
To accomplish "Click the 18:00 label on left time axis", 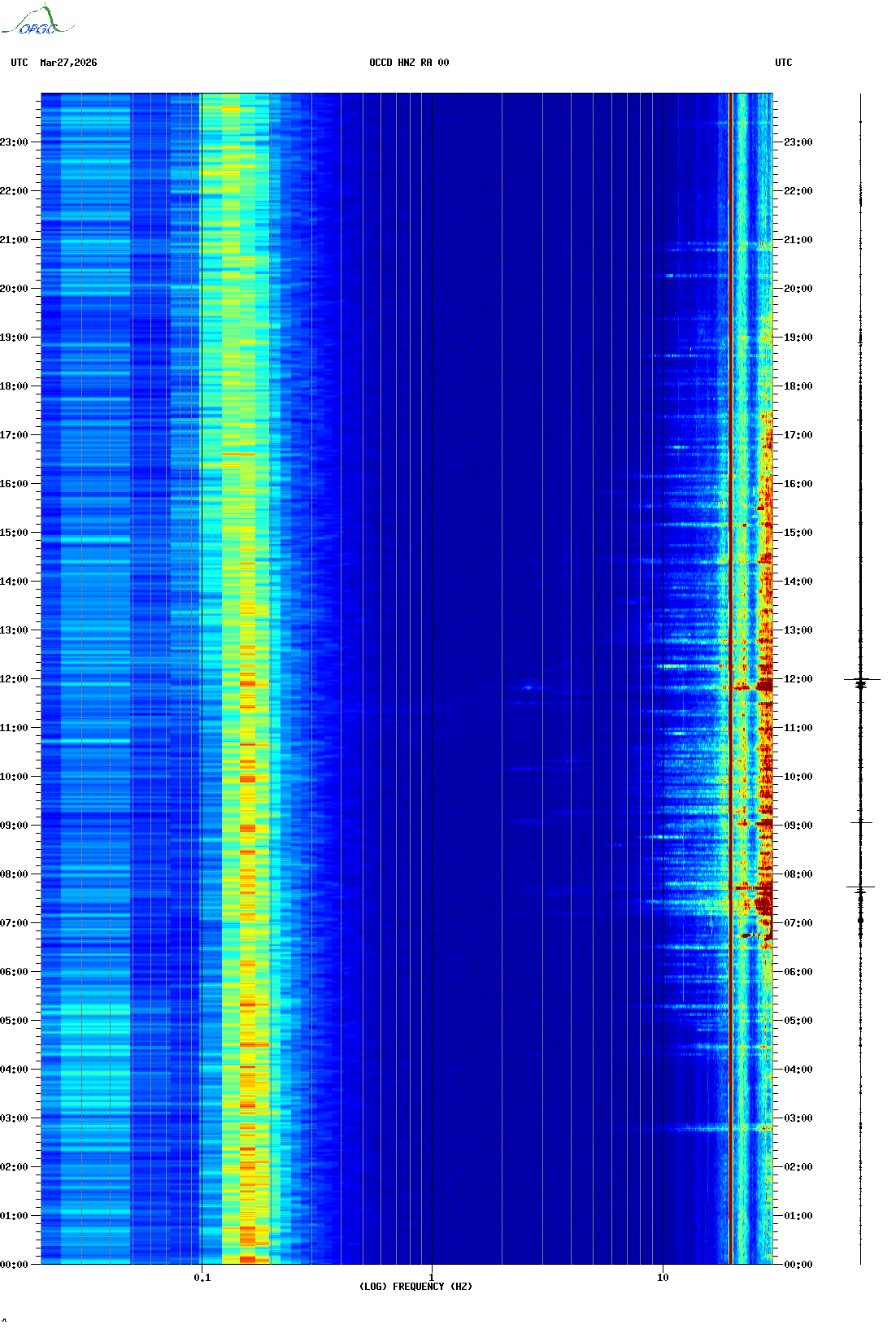I will (15, 386).
